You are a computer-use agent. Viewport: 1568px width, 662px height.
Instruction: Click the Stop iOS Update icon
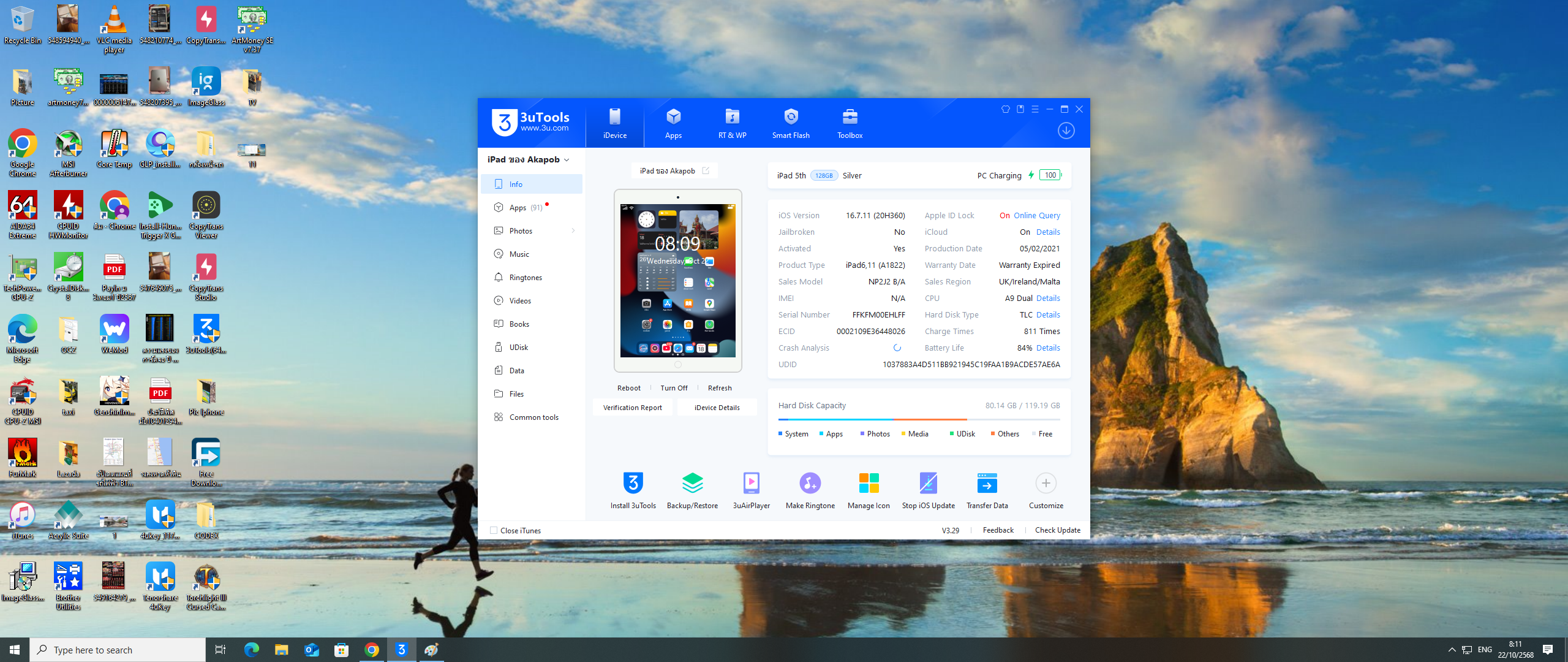pyautogui.click(x=928, y=484)
